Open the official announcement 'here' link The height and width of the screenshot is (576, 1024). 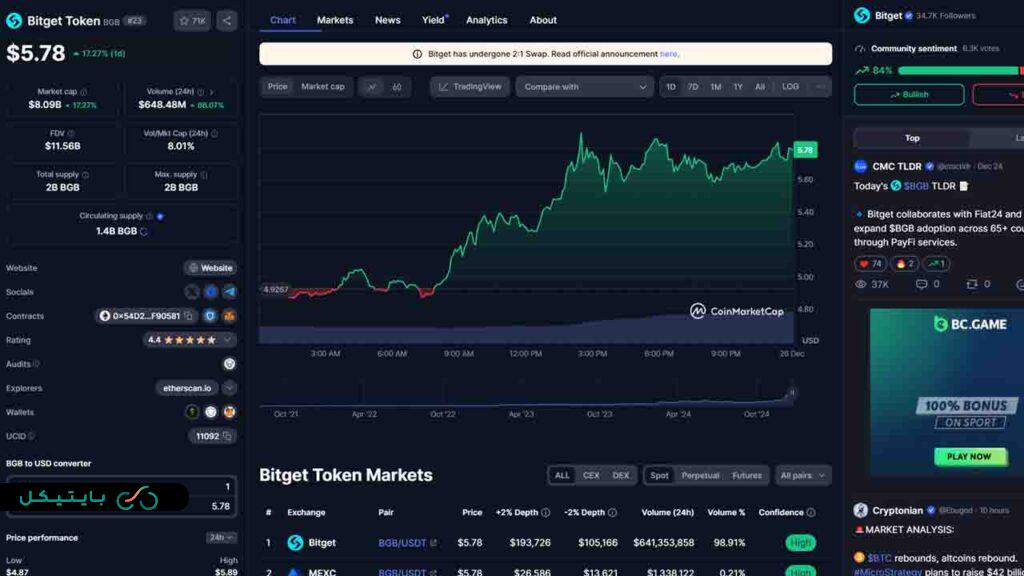click(x=668, y=54)
